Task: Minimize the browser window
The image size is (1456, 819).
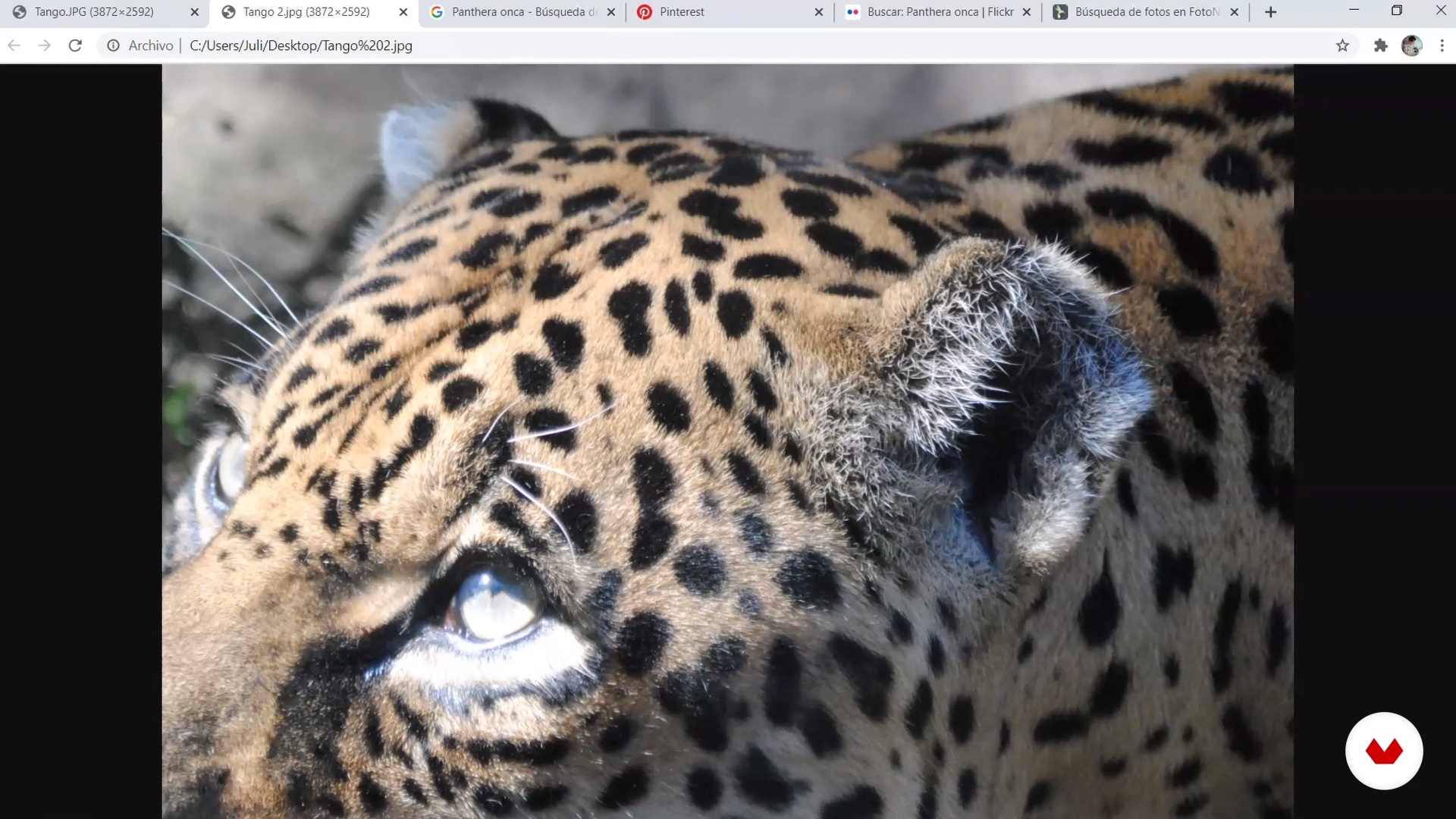Action: pos(1354,11)
